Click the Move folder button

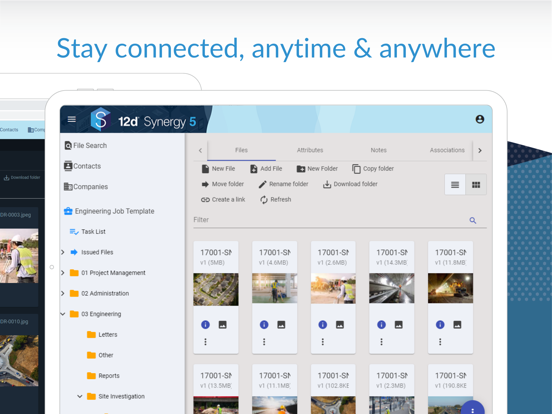click(x=222, y=184)
